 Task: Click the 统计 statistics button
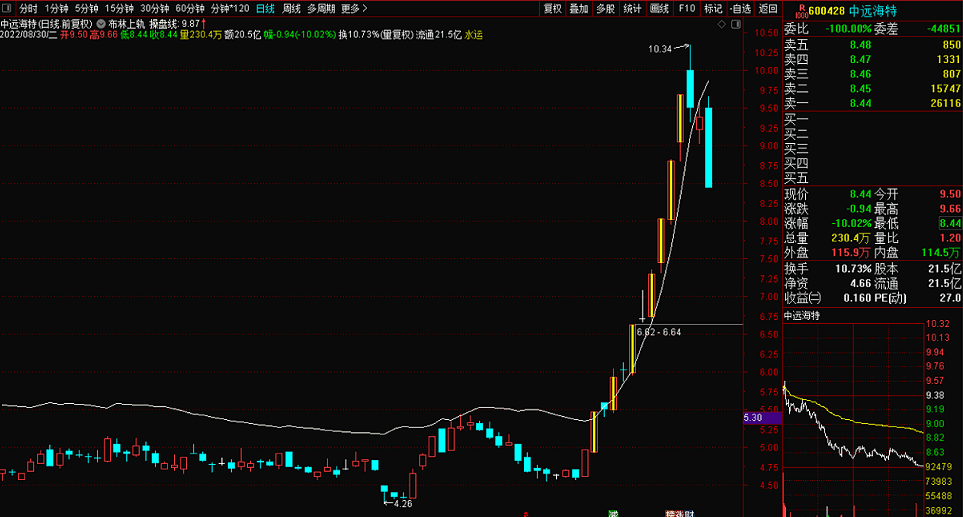tap(633, 9)
